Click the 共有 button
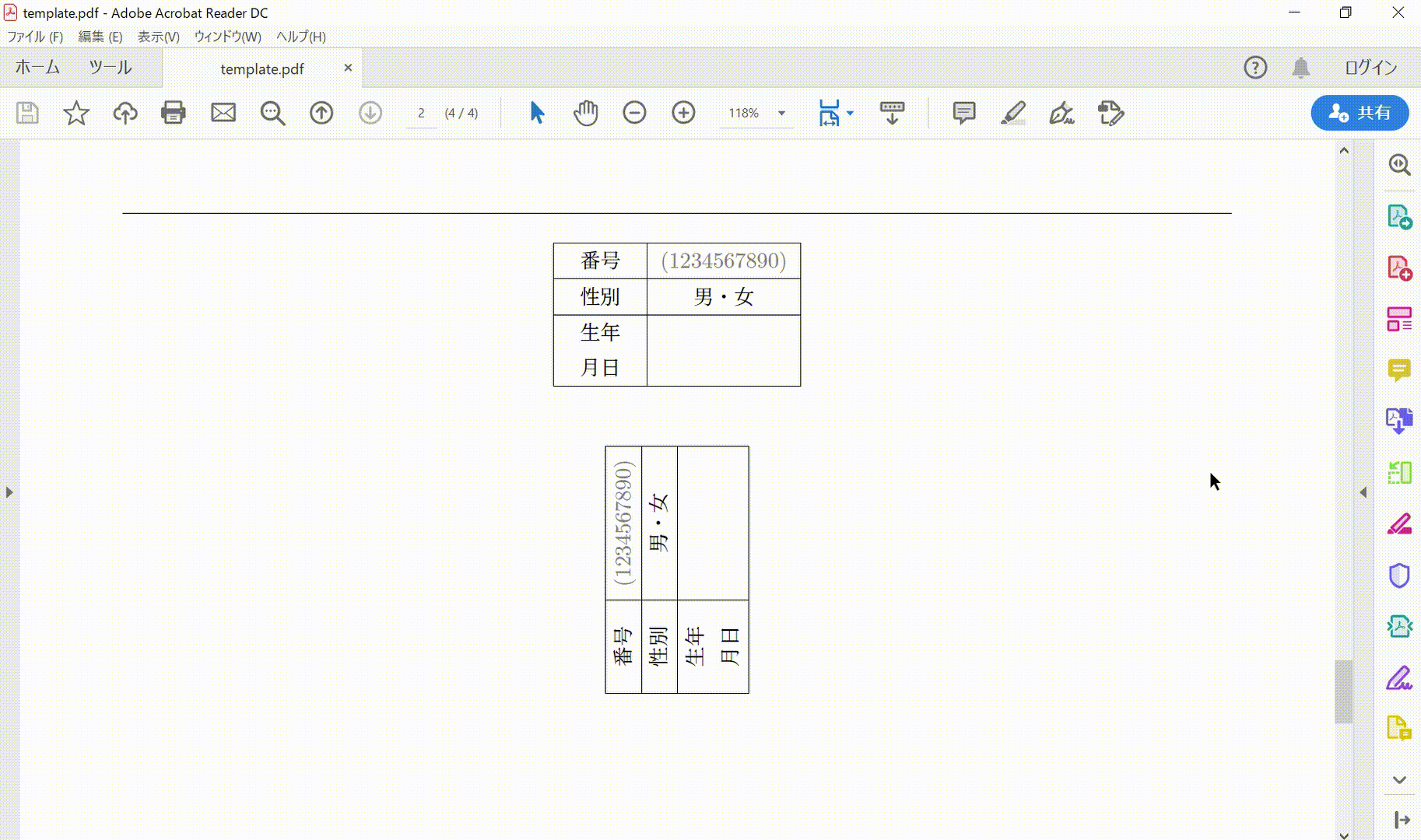 point(1359,113)
